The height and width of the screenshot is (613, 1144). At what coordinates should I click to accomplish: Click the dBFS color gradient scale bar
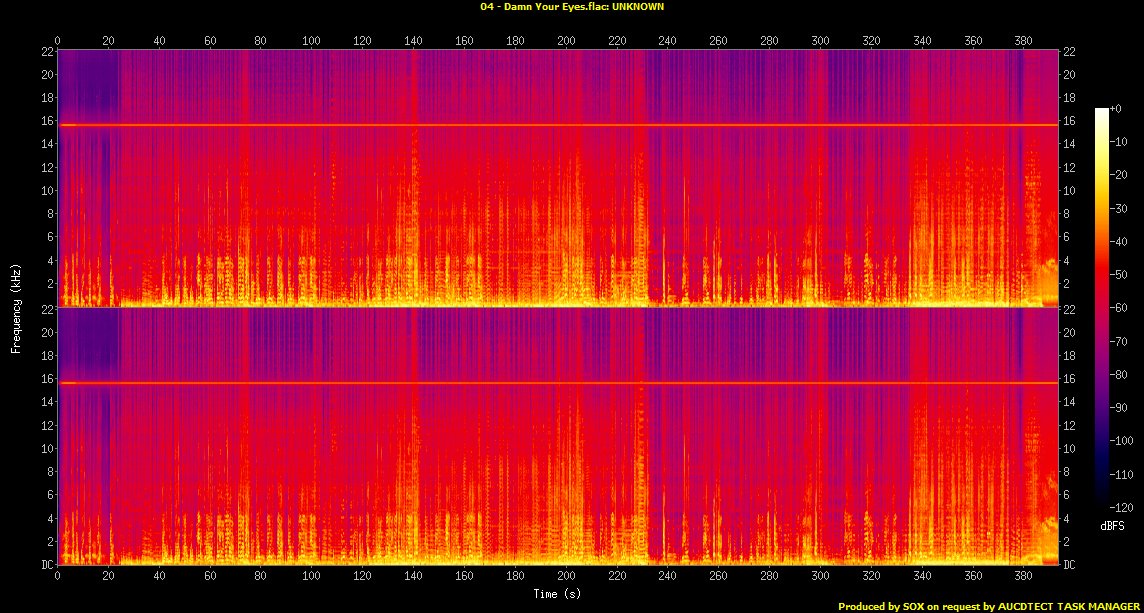1101,308
